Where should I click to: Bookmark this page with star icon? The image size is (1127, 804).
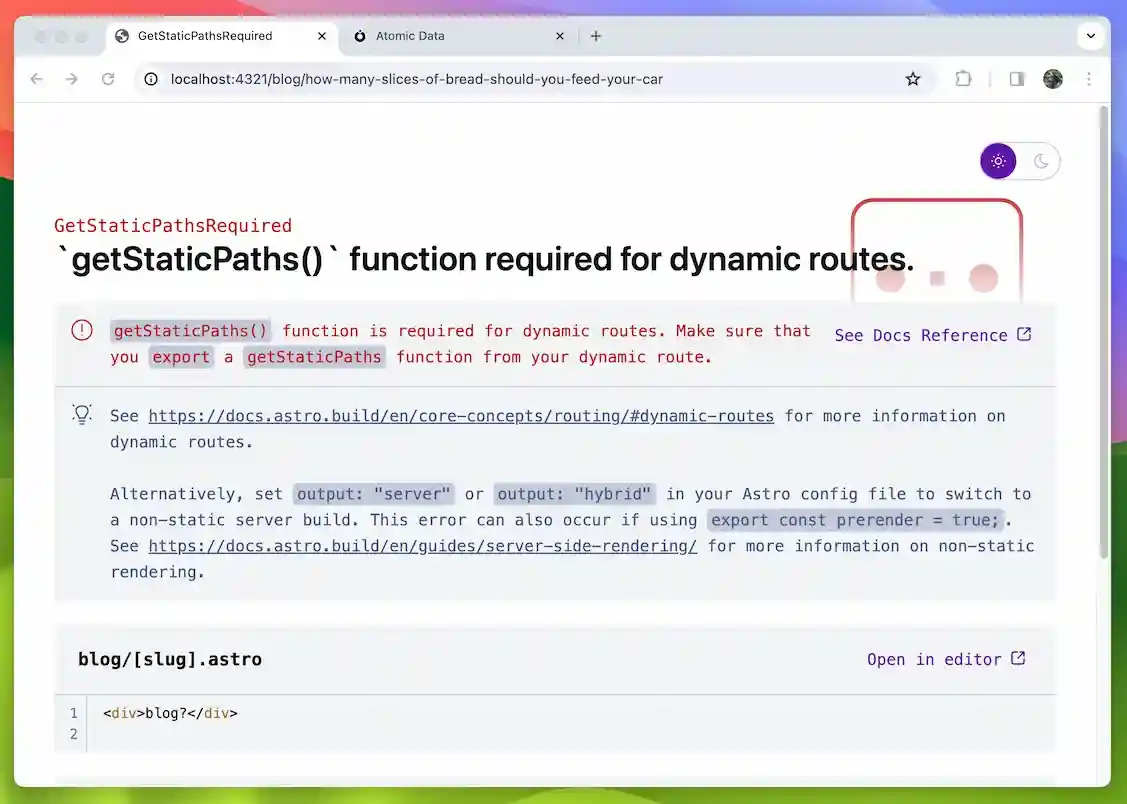912,79
